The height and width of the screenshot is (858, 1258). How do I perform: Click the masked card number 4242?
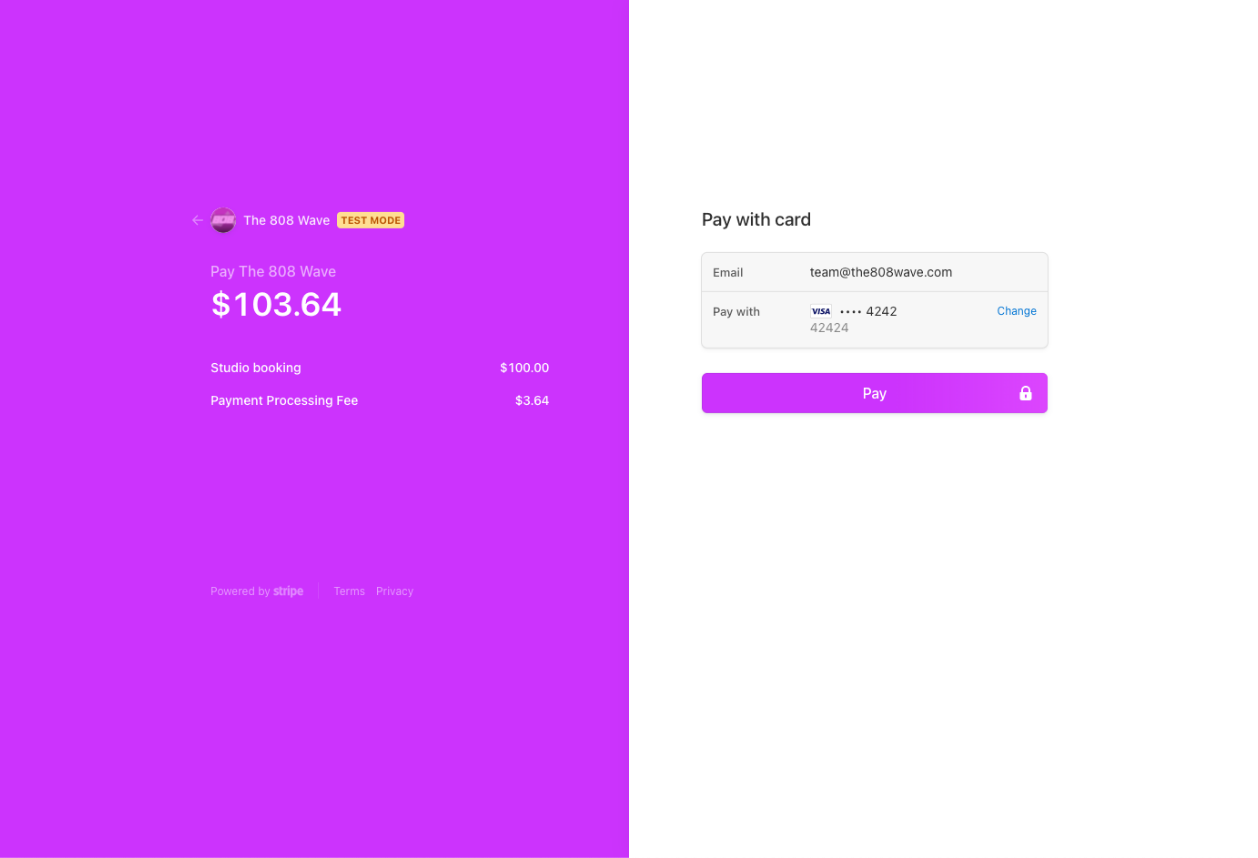pos(868,311)
